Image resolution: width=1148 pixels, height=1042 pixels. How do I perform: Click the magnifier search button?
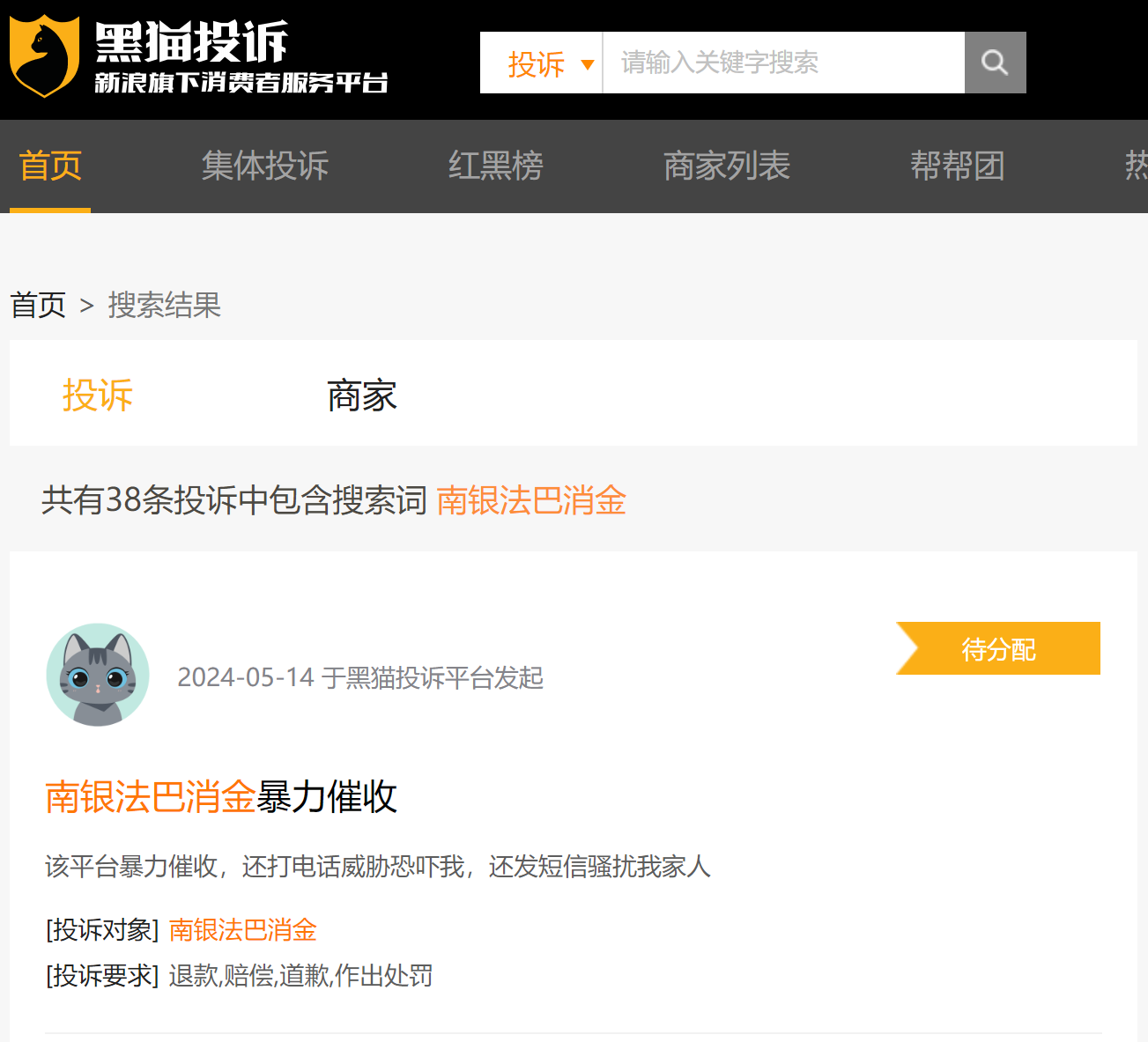995,63
